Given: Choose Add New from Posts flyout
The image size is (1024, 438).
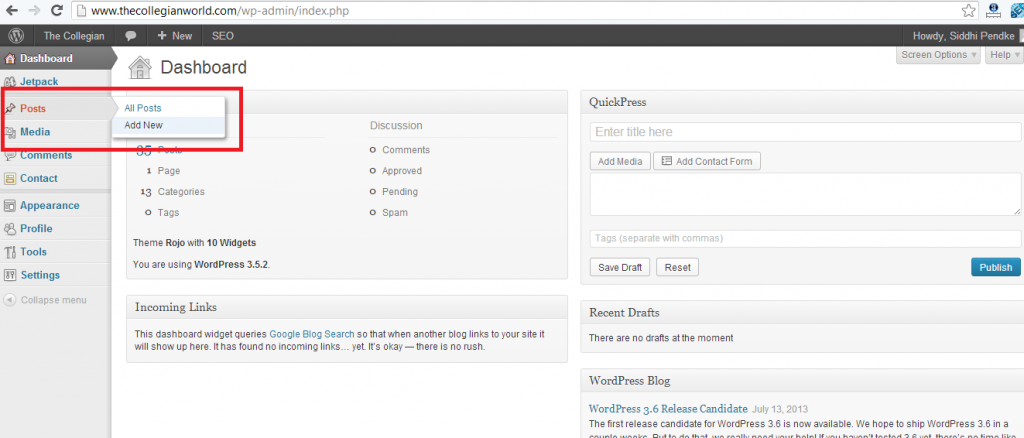Looking at the screenshot, I should (x=144, y=125).
